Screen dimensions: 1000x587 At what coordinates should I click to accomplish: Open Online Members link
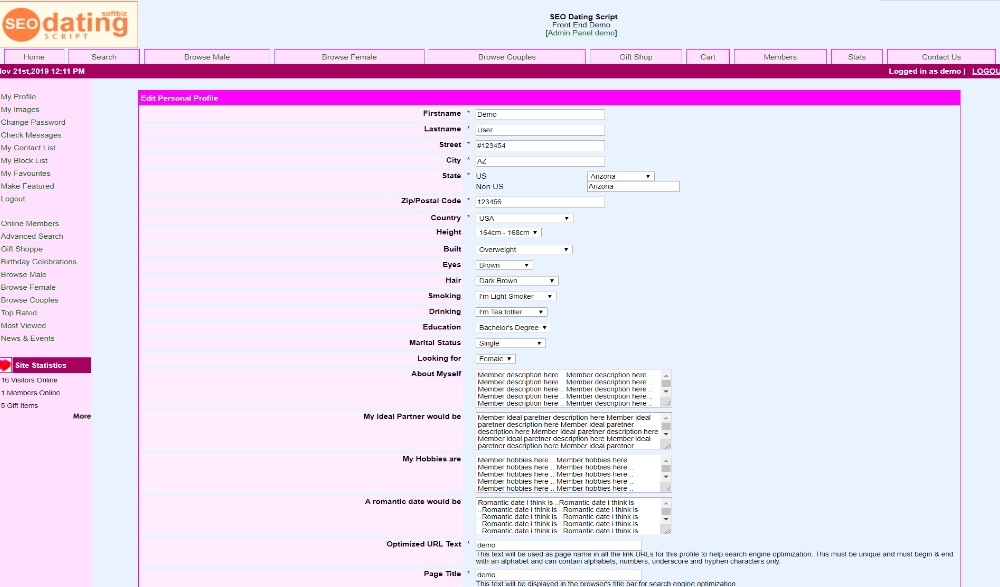(x=30, y=223)
